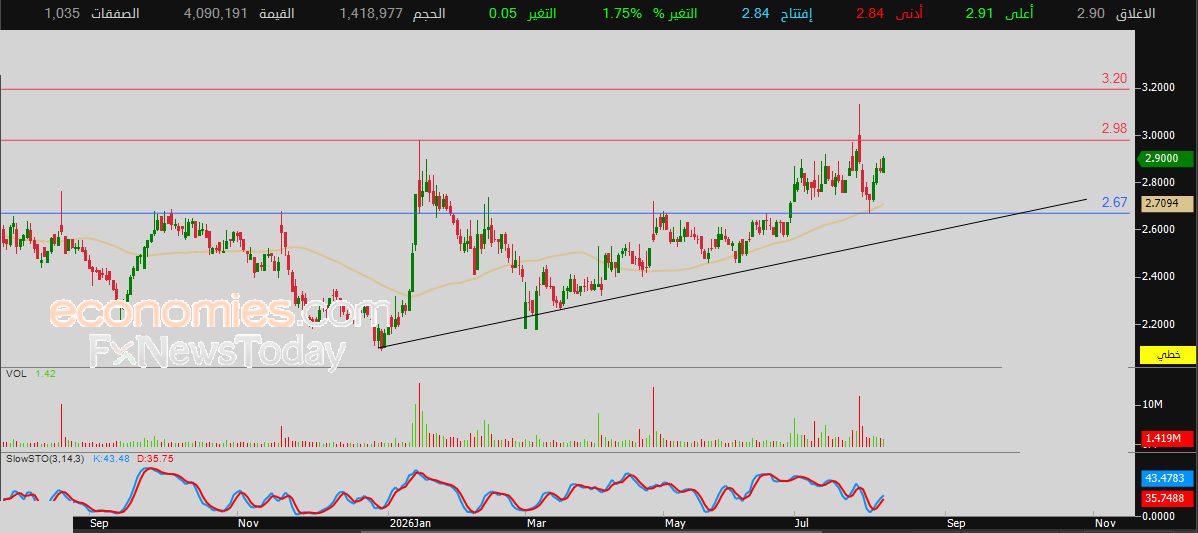
Task: Click the red 1.419M volume tag
Action: tap(1167, 438)
